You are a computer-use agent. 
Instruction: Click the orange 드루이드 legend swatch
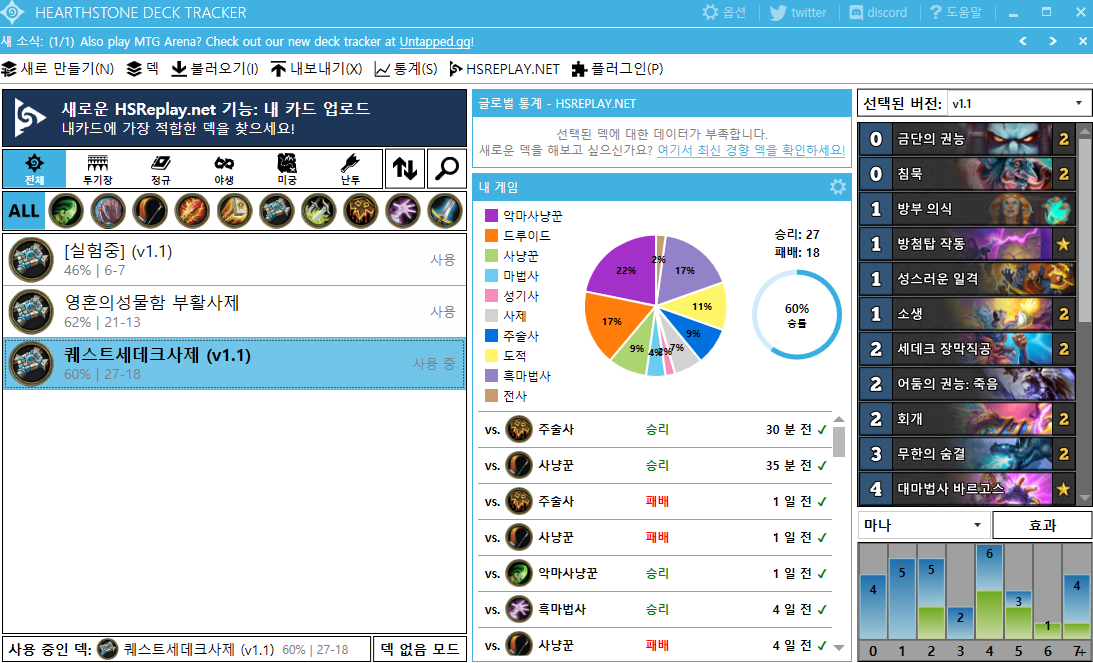(491, 236)
